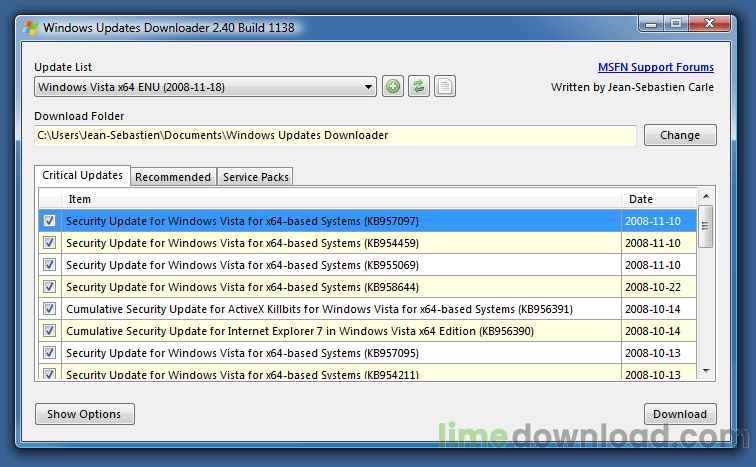Image resolution: width=756 pixels, height=467 pixels.
Task: Switch to the Recommended tab
Action: tap(173, 177)
